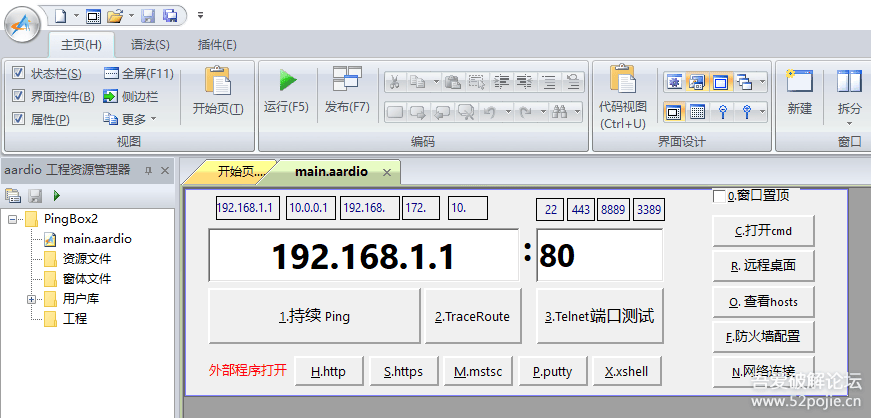The height and width of the screenshot is (418, 871).
Task: Click the open folder icon in quick toolbar
Action: tap(115, 16)
